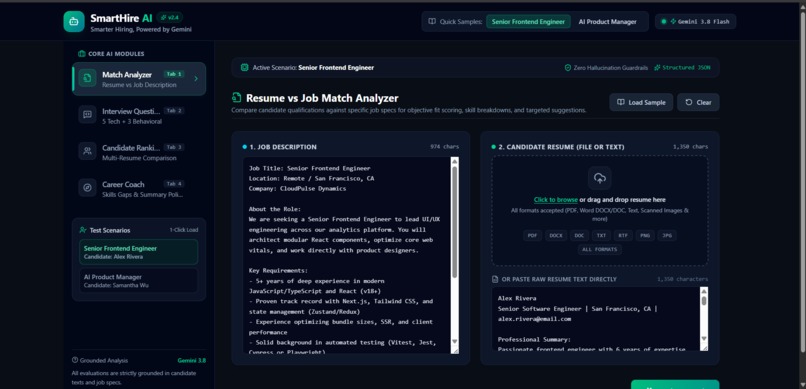
Task: Click the Core AI Modules cube icon
Action: pos(81,53)
